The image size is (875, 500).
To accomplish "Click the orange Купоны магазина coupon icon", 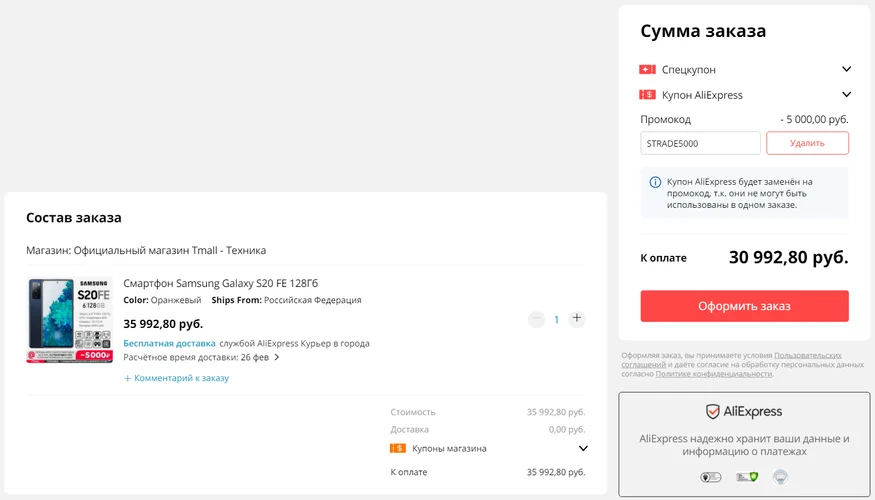I will (x=398, y=448).
